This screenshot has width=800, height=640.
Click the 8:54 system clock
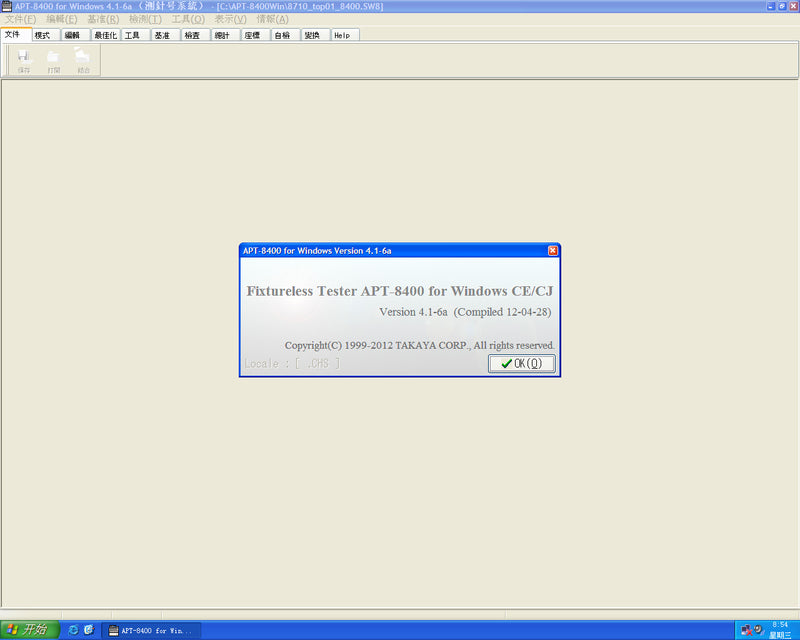coord(780,625)
